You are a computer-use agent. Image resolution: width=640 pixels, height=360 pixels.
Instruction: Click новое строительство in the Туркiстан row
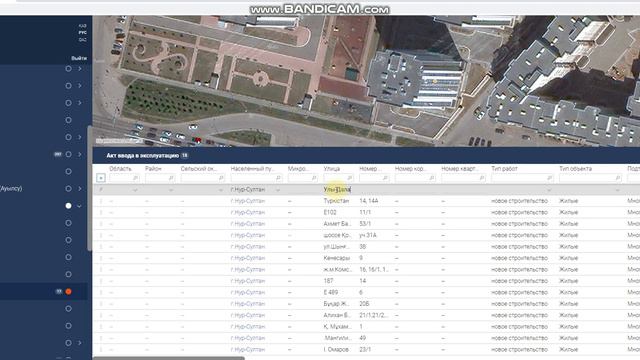[x=519, y=201]
